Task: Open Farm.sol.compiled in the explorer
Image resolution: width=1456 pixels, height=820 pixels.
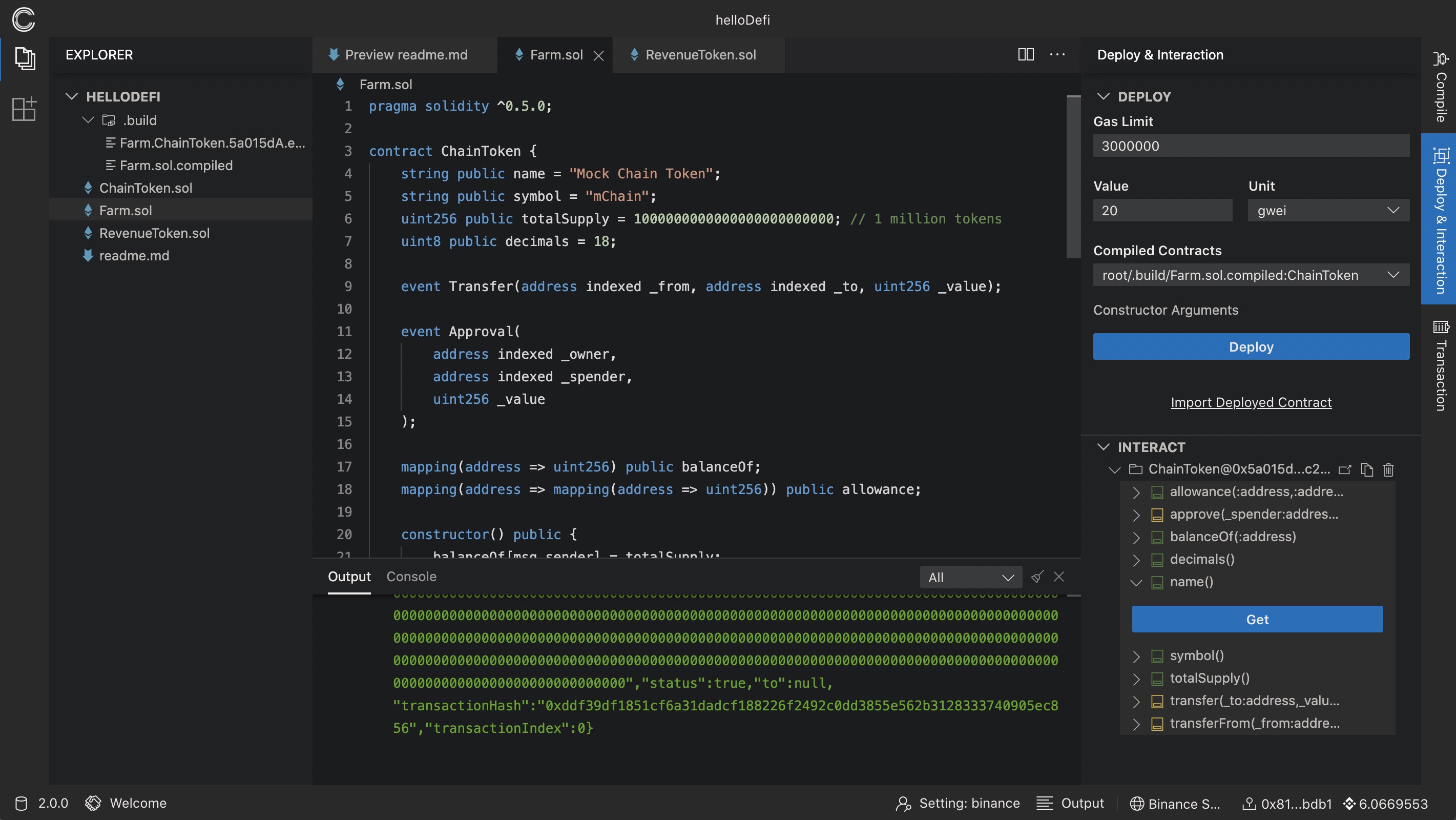Action: coord(169,165)
